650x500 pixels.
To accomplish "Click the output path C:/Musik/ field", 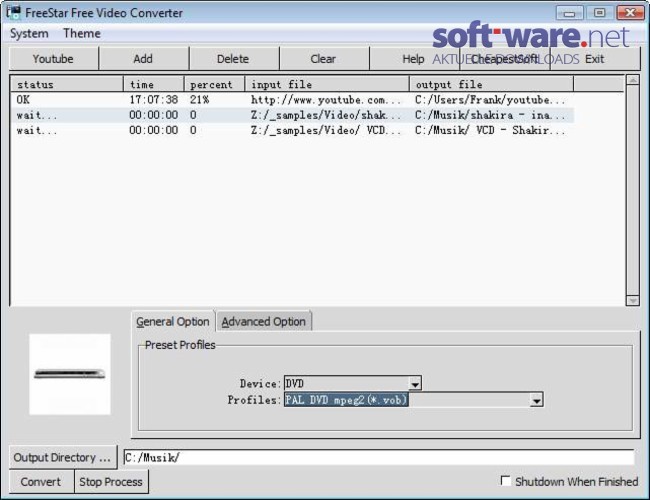I will coord(379,457).
